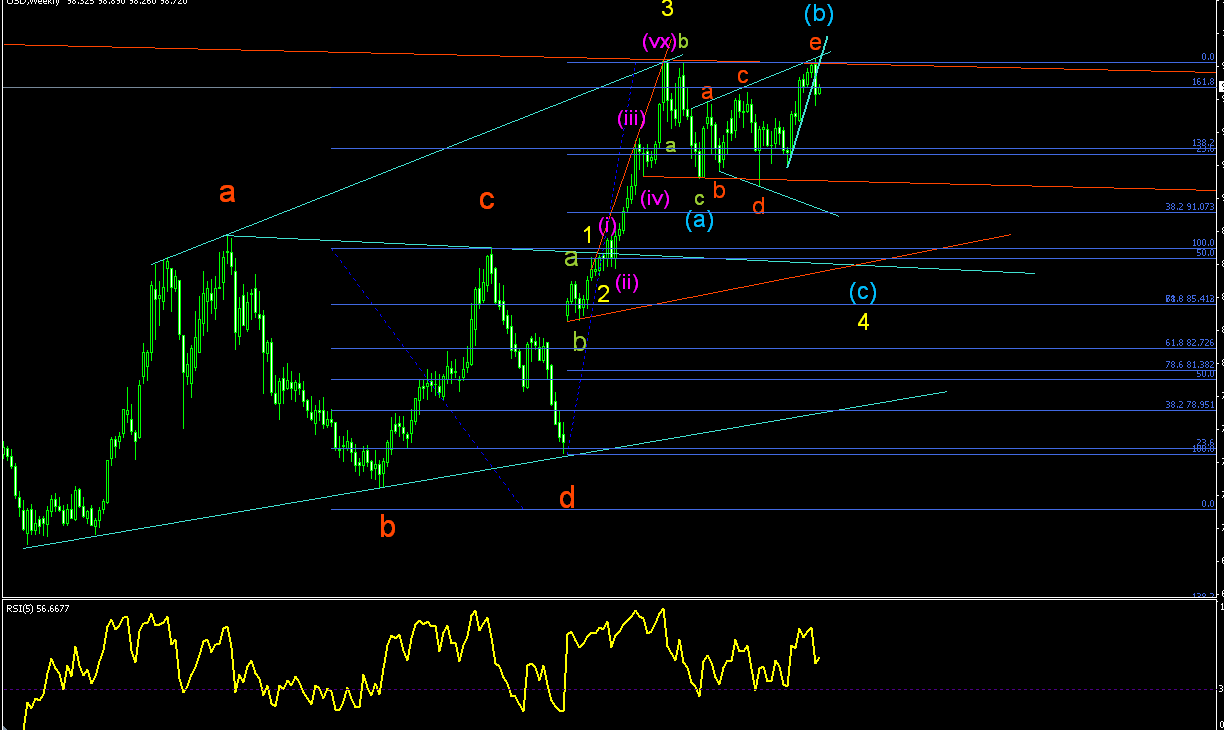
Task: Click the magenta (i) wave label
Action: [x=607, y=224]
